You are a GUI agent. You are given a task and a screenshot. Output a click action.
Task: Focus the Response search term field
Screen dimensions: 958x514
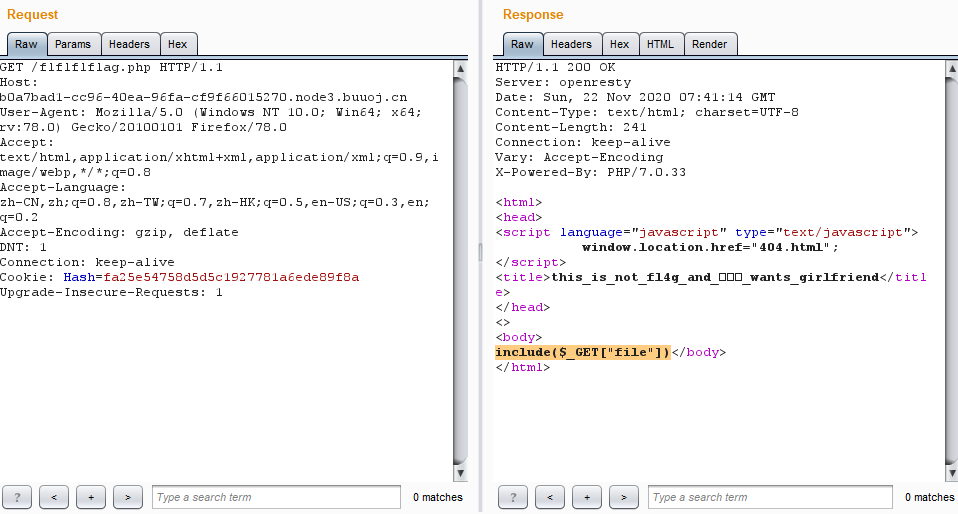click(x=770, y=497)
